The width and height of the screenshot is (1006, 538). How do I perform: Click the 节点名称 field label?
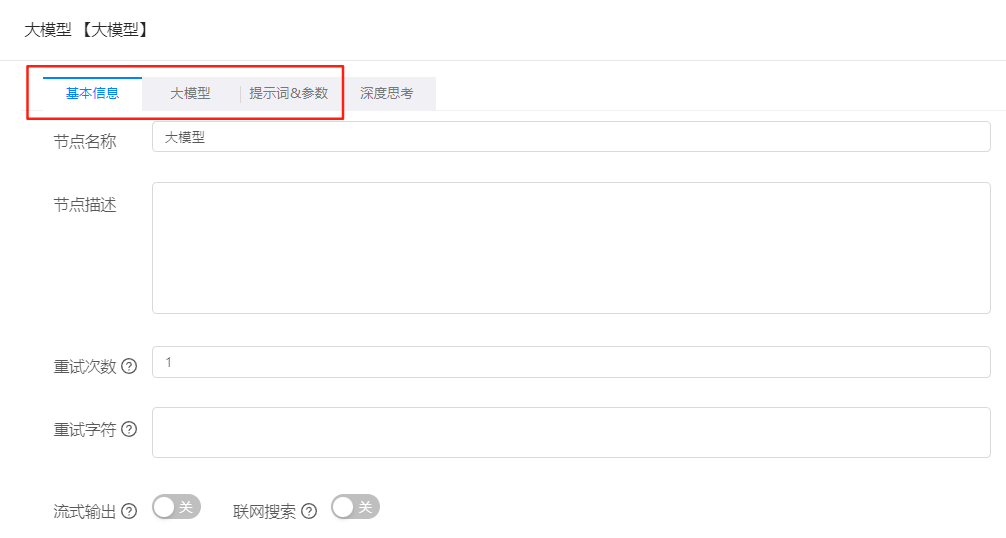[85, 141]
